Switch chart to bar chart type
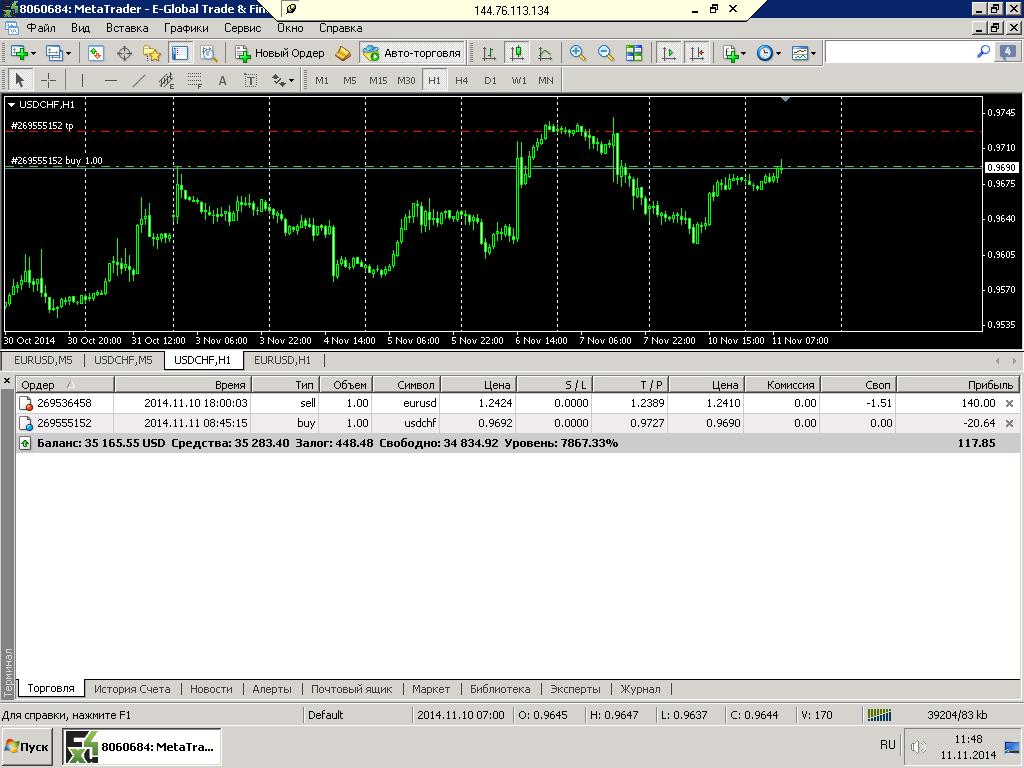Image resolution: width=1024 pixels, height=768 pixels. point(488,53)
